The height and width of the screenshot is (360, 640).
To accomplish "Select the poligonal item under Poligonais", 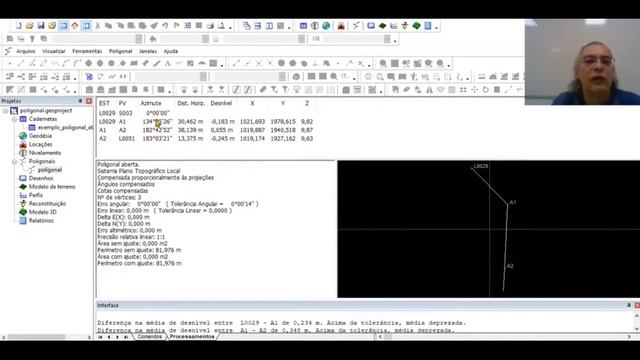I will click(50, 170).
